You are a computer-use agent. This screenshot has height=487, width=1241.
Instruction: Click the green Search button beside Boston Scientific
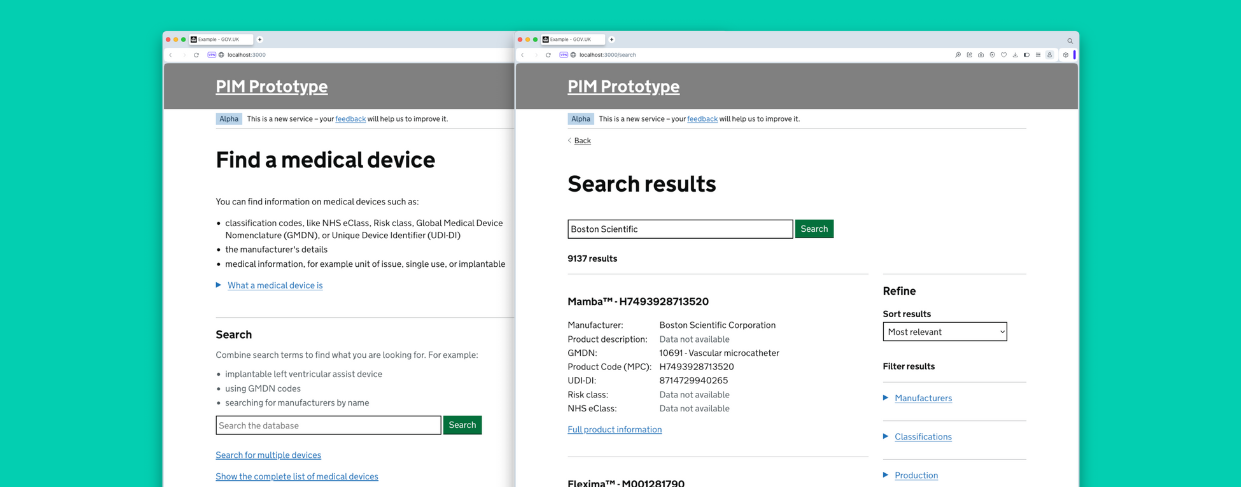[x=814, y=229]
